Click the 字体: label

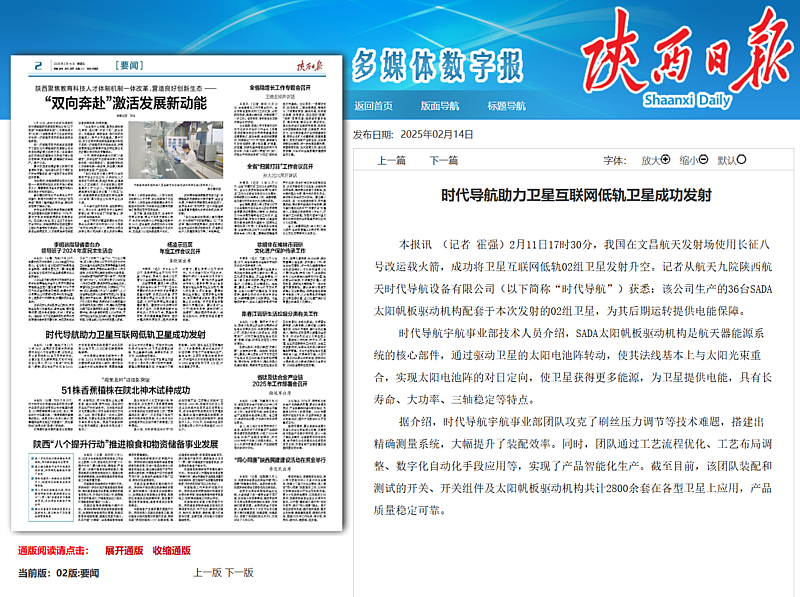tap(615, 161)
